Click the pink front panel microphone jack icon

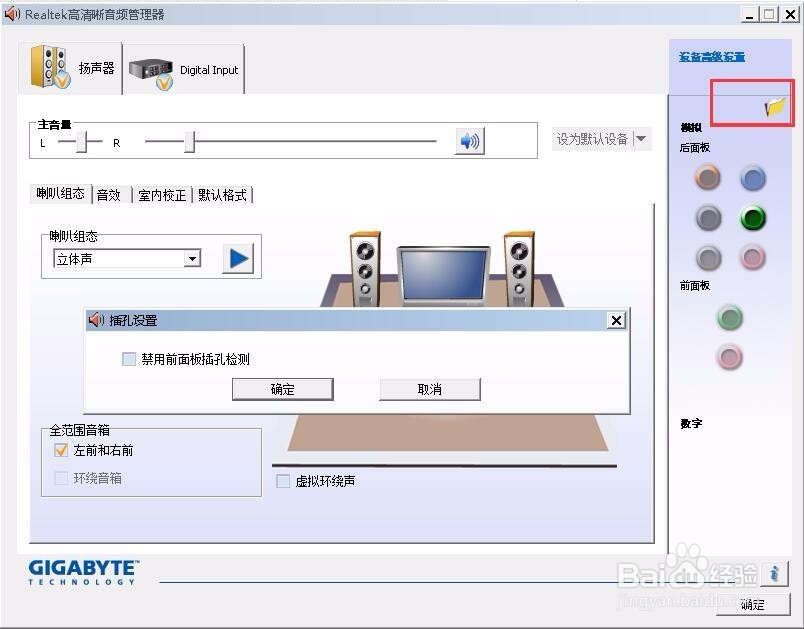(730, 357)
